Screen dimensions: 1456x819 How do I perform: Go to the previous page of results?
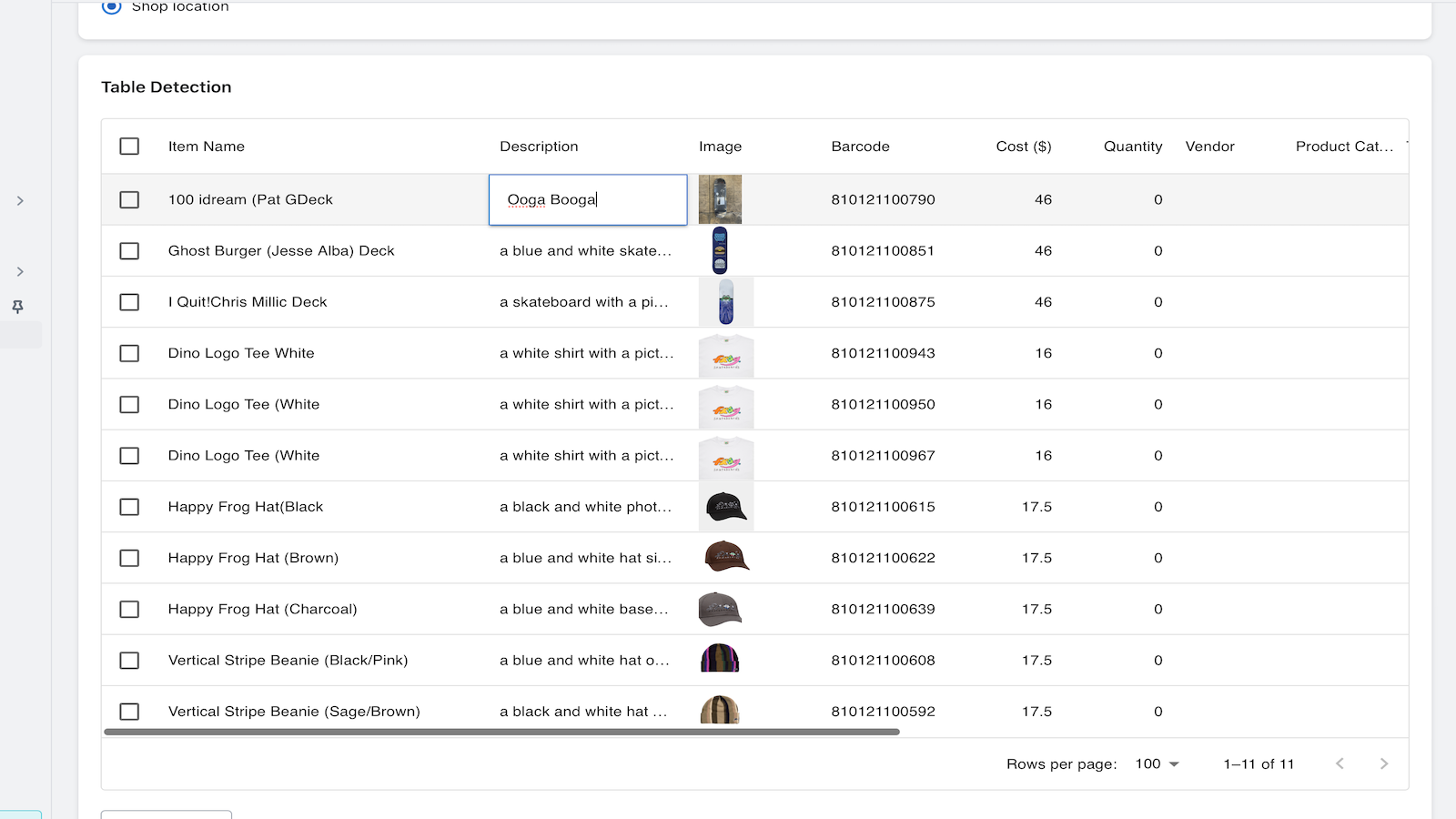pos(1340,763)
